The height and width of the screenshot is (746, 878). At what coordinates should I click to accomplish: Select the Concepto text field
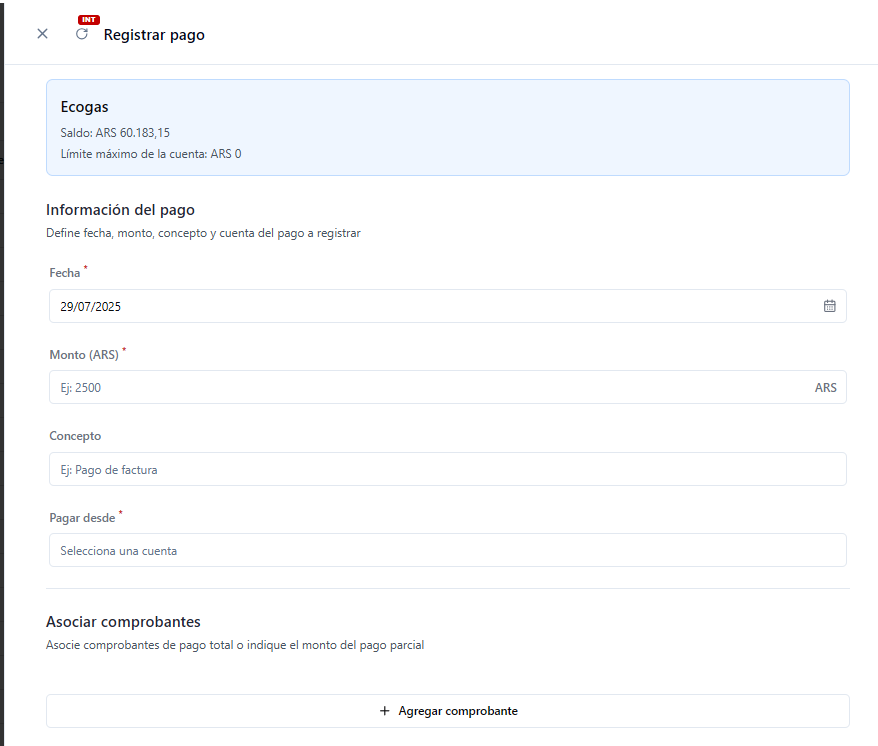click(x=447, y=469)
